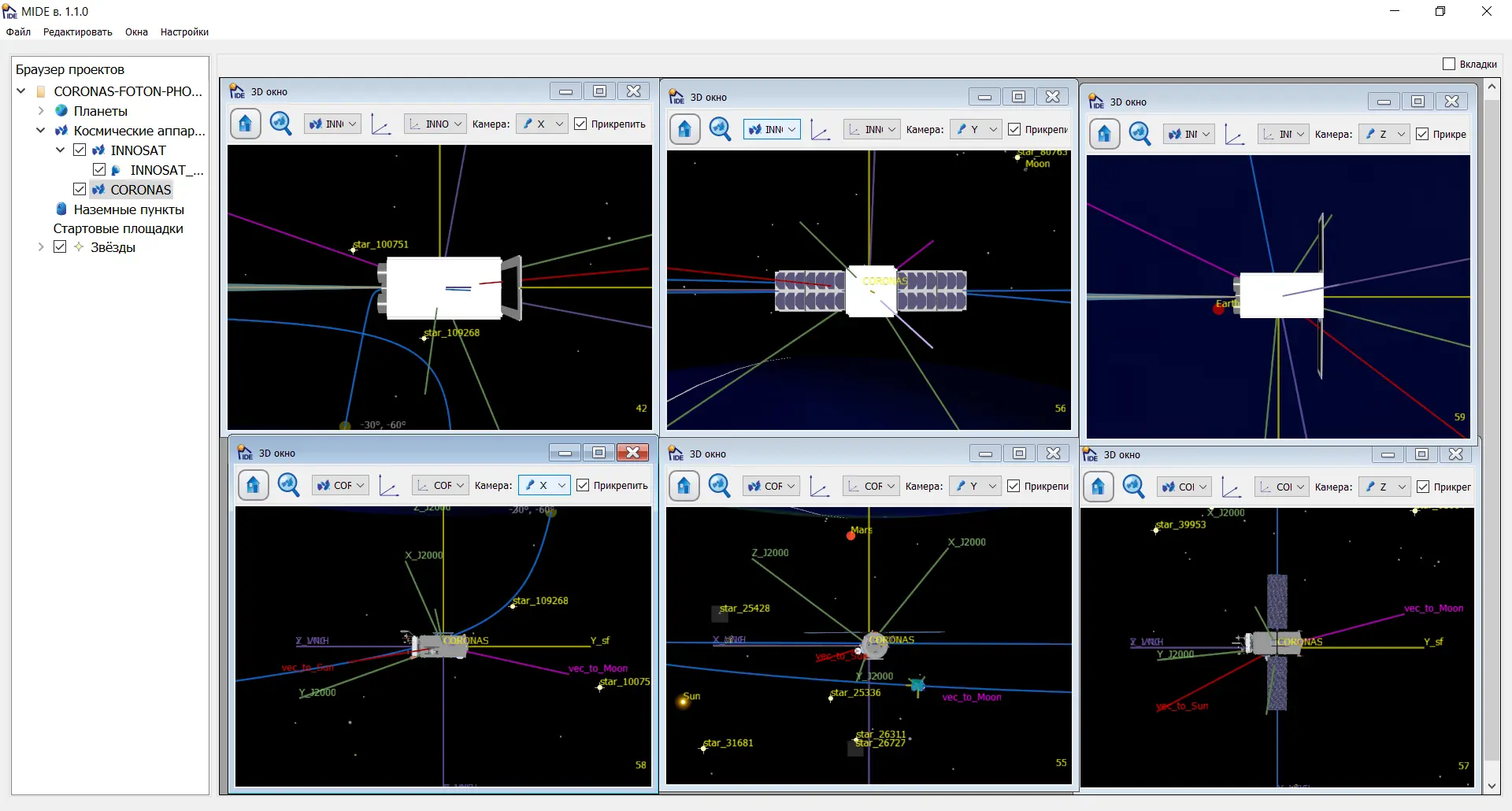Click axes icon in top-left 3D window
The image size is (1512, 811).
381,124
